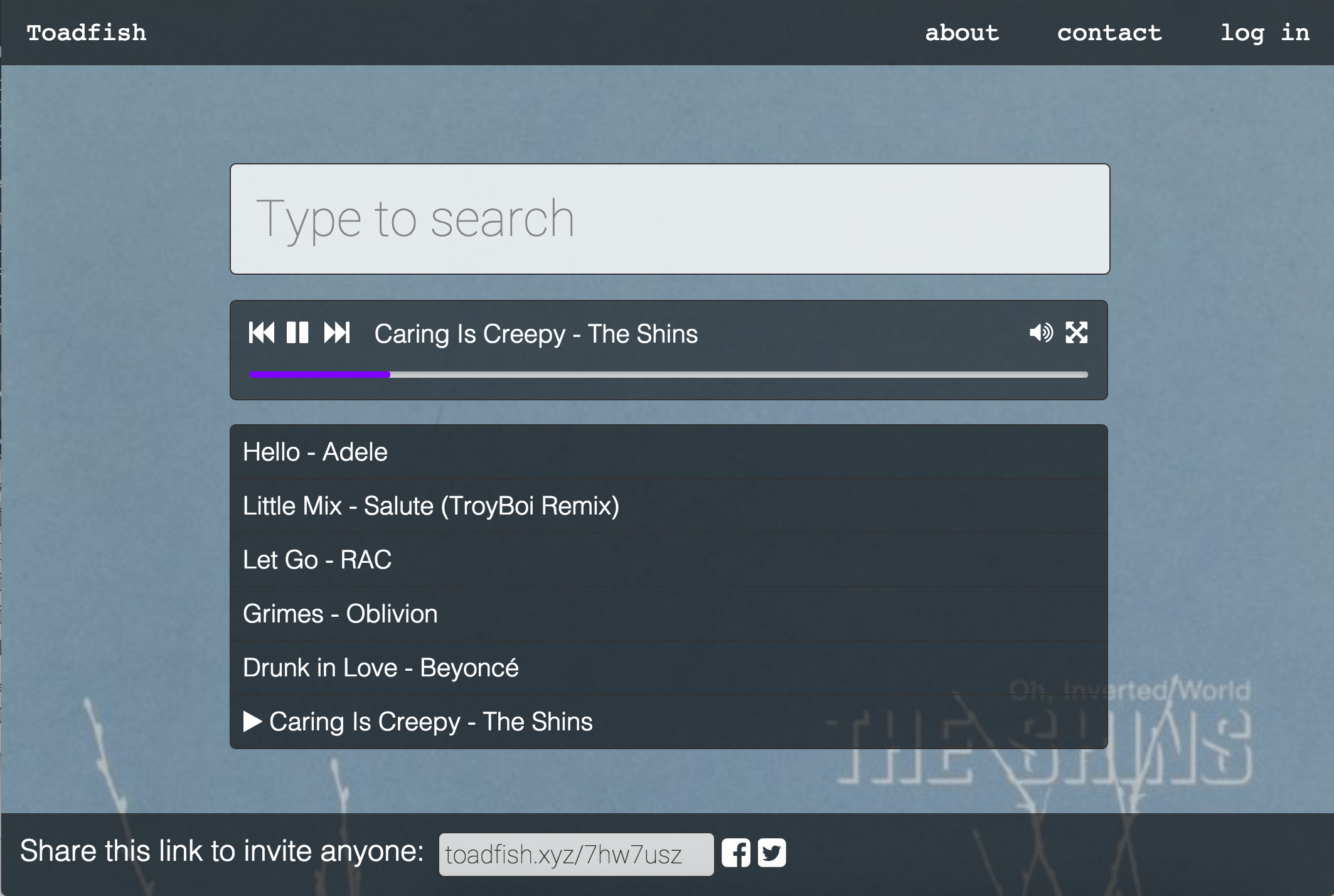The width and height of the screenshot is (1334, 896).
Task: Skip to the next track
Action: [337, 333]
